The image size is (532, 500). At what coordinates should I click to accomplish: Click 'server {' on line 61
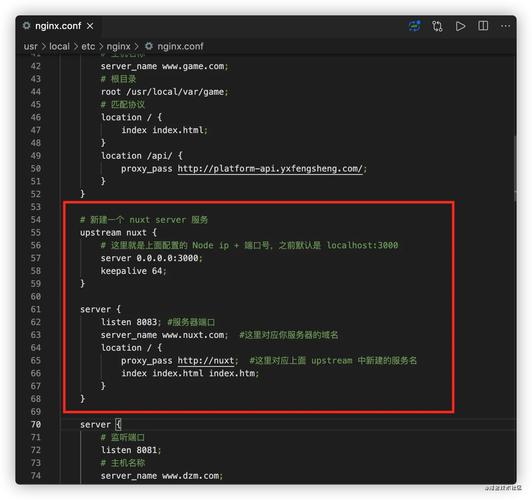[x=100, y=309]
